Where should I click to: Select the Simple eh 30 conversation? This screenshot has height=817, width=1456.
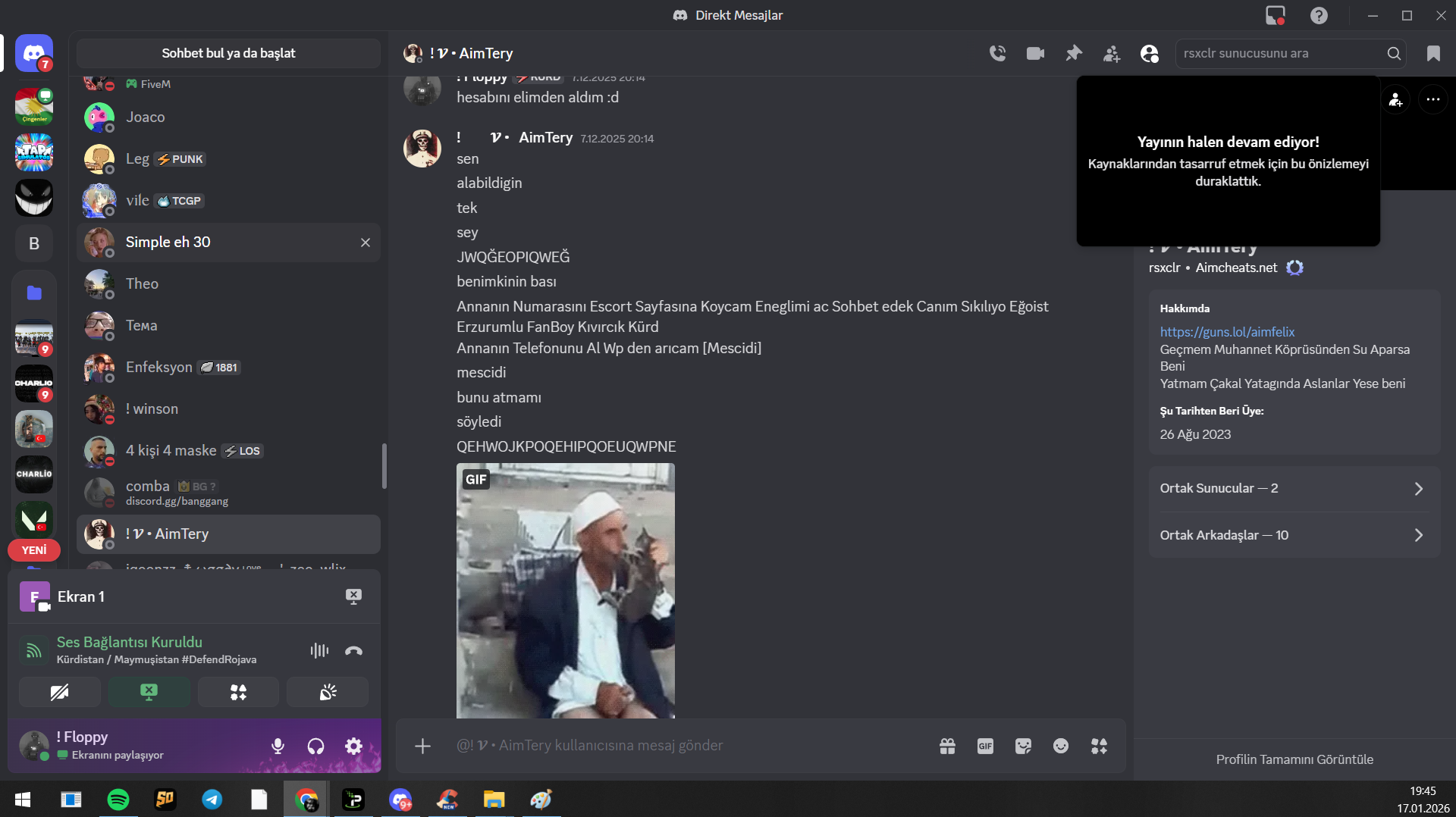point(228,243)
